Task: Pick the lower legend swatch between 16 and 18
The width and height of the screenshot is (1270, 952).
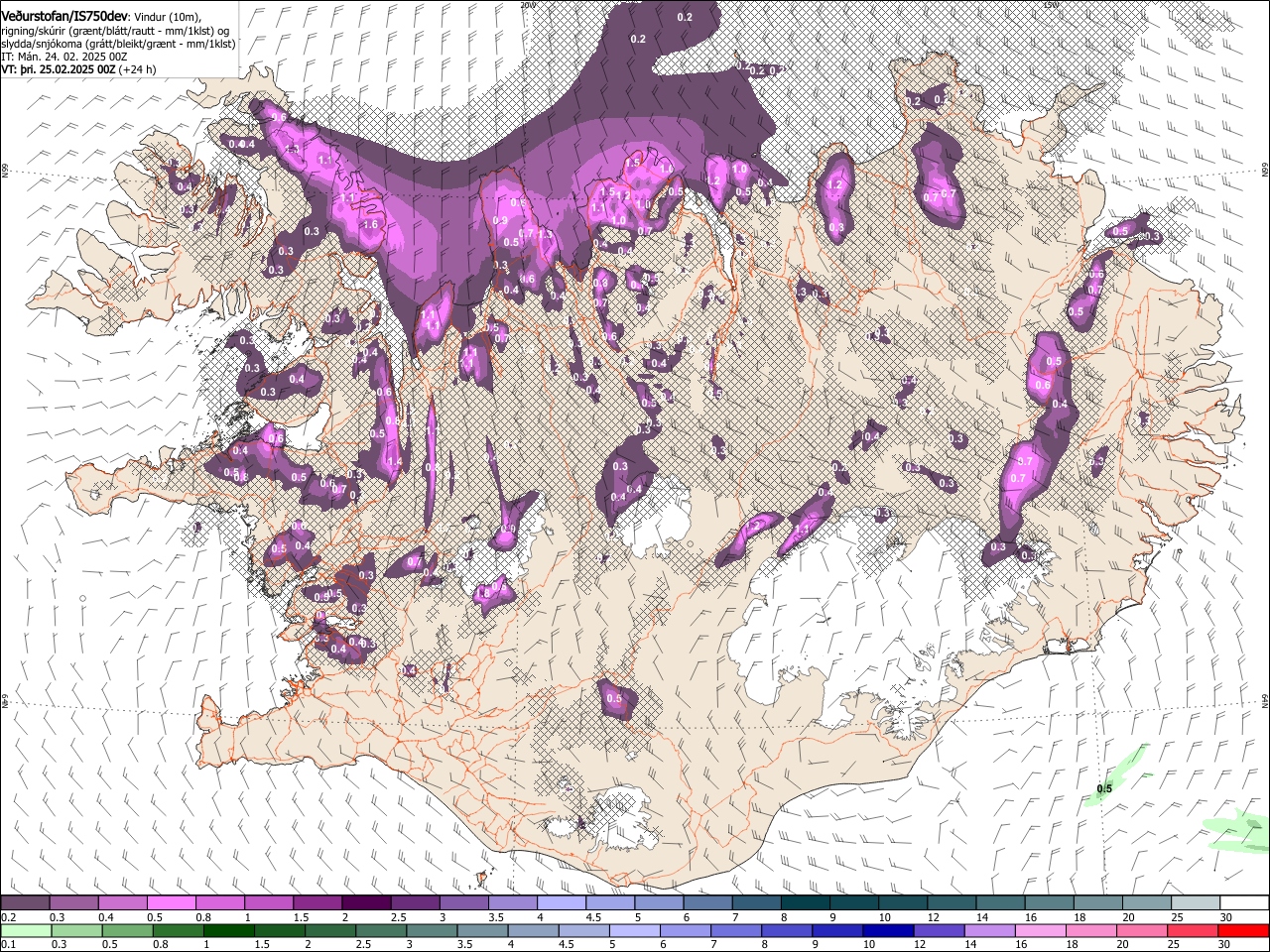Action: pos(1040,930)
